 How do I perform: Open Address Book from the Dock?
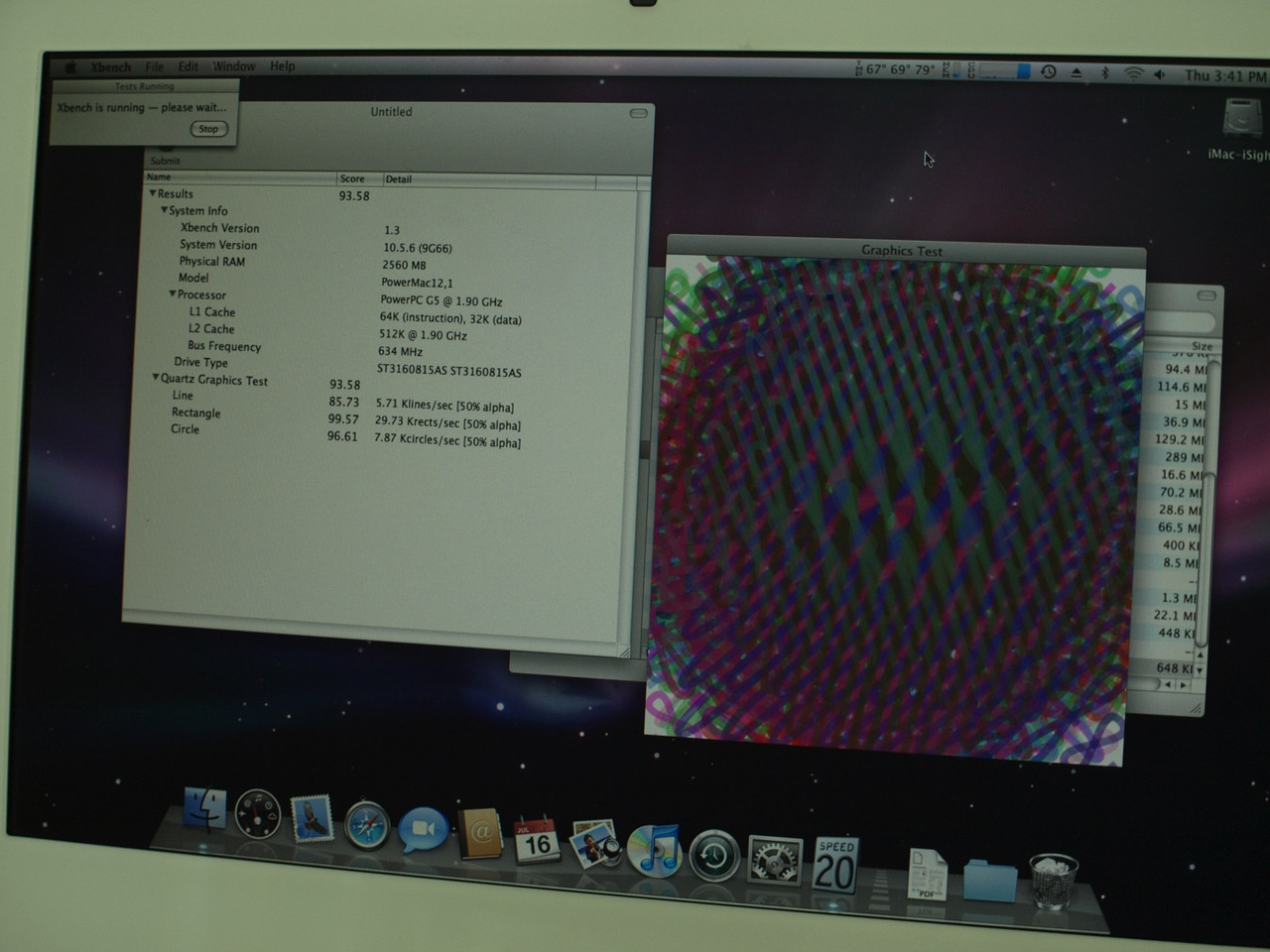pos(480,834)
